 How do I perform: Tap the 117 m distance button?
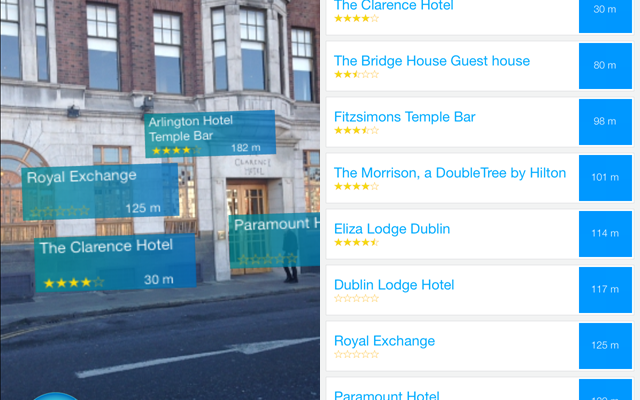pos(605,289)
